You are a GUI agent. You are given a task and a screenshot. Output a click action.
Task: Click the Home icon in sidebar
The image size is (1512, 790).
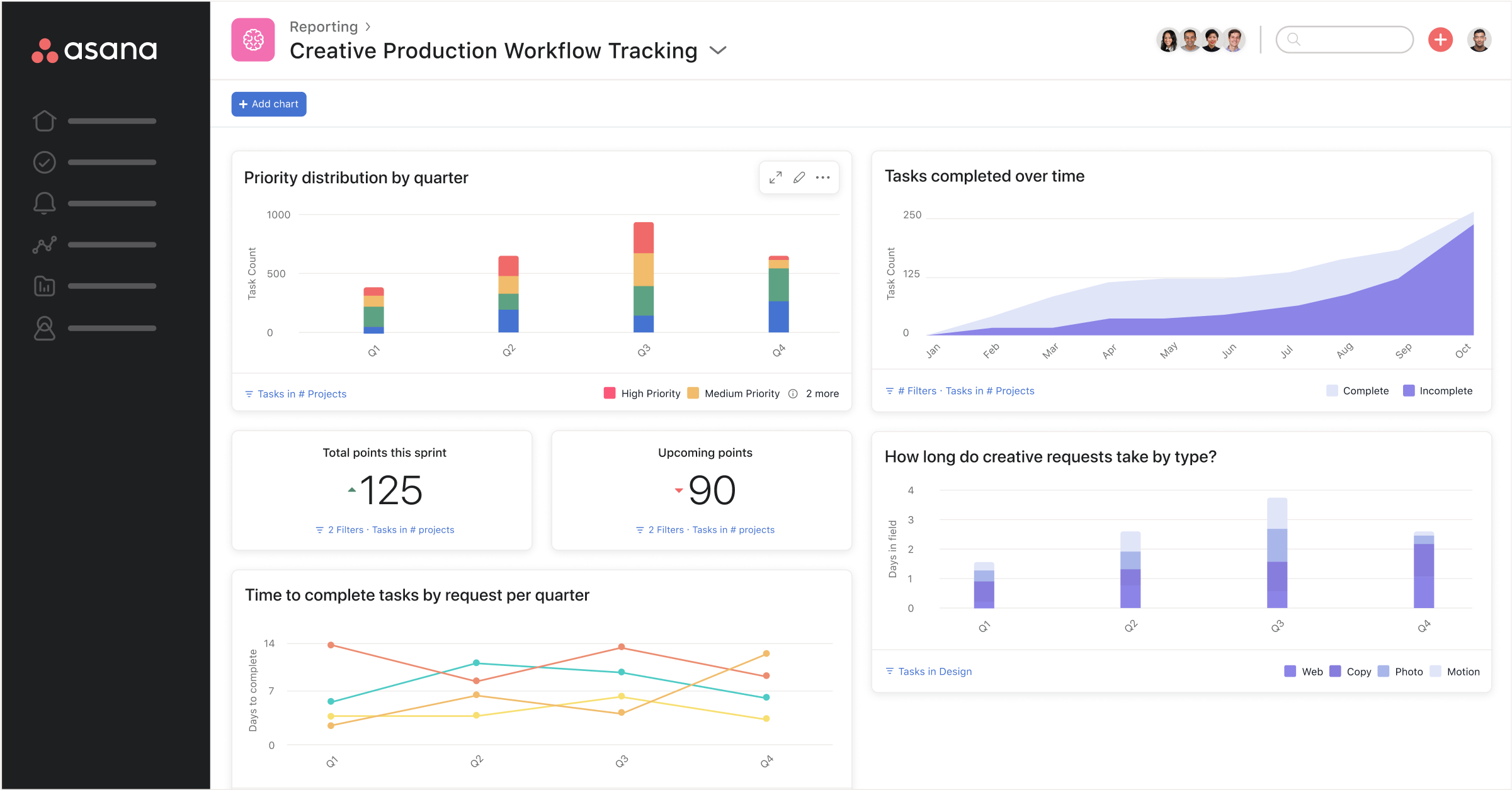[x=44, y=121]
